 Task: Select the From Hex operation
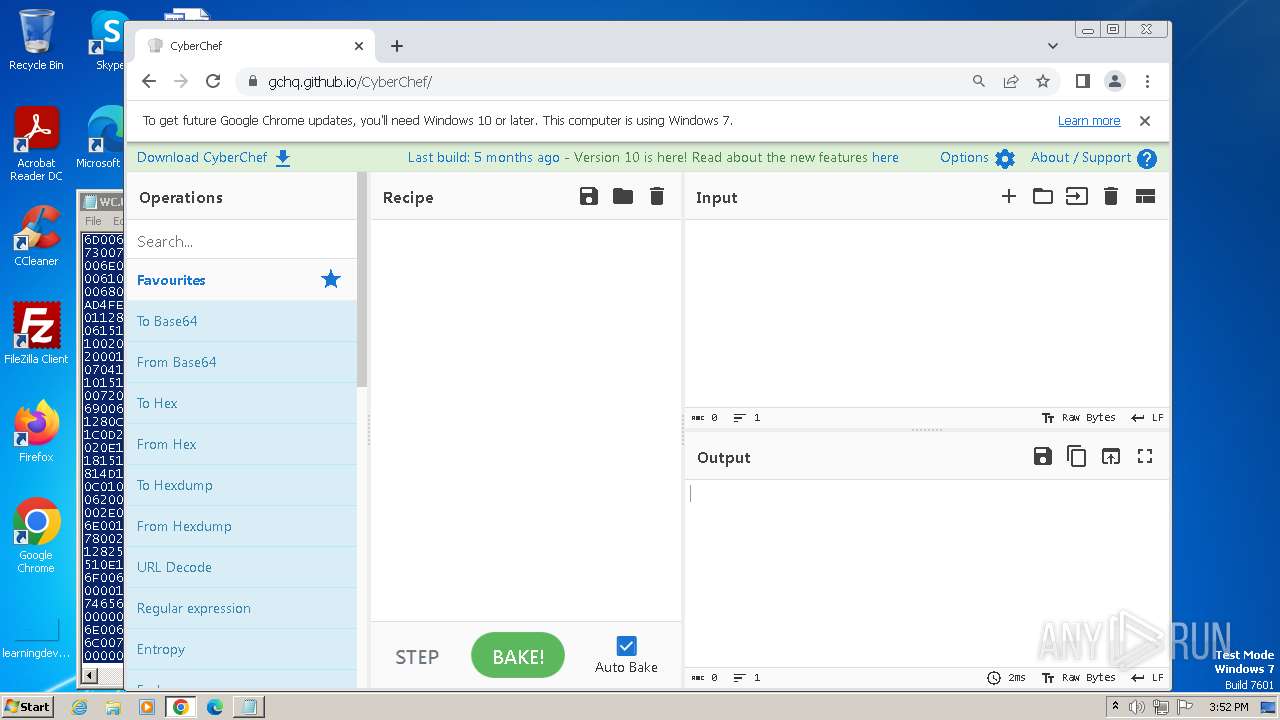click(x=241, y=444)
